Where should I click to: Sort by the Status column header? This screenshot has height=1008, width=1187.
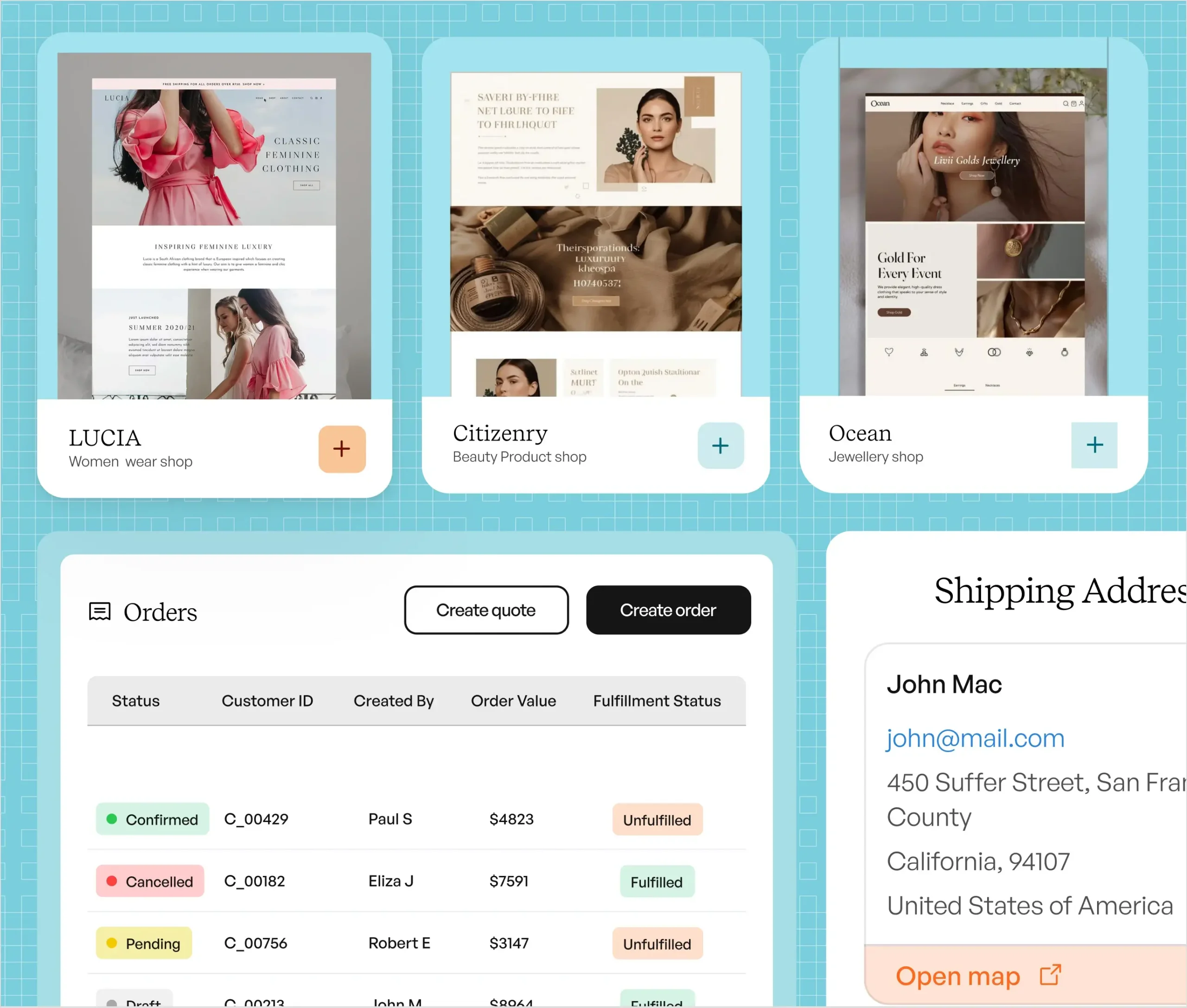click(x=136, y=701)
